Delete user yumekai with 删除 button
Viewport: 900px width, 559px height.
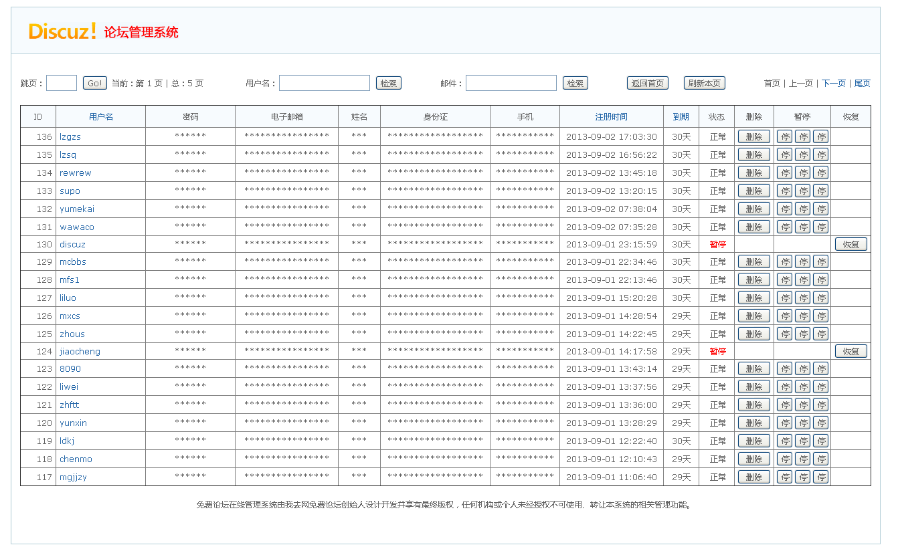coord(754,209)
